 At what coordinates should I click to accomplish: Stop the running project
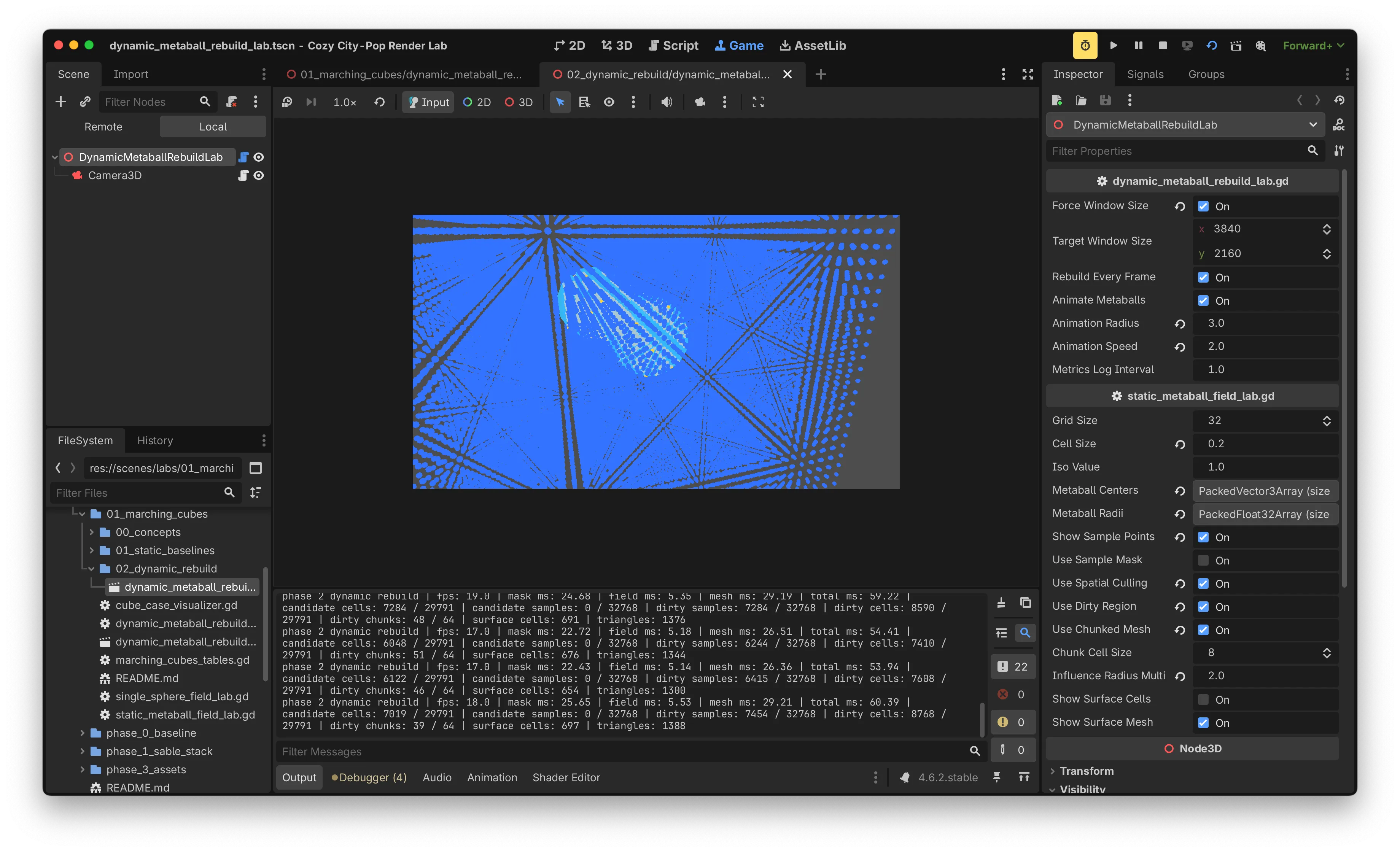(1163, 45)
